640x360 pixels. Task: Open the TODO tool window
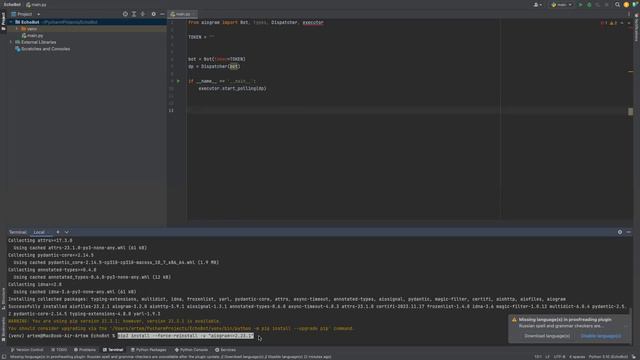59,350
